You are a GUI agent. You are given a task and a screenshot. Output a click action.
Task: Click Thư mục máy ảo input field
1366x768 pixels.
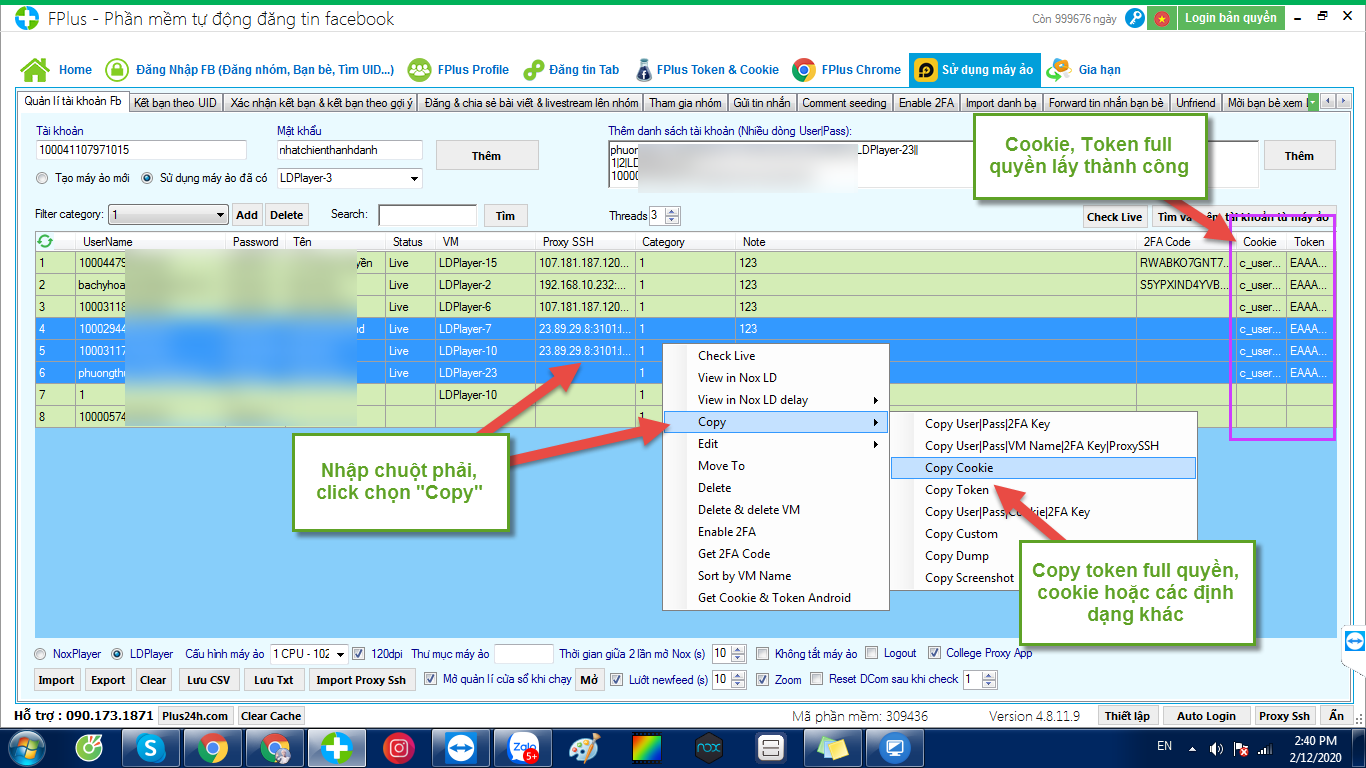click(x=523, y=654)
